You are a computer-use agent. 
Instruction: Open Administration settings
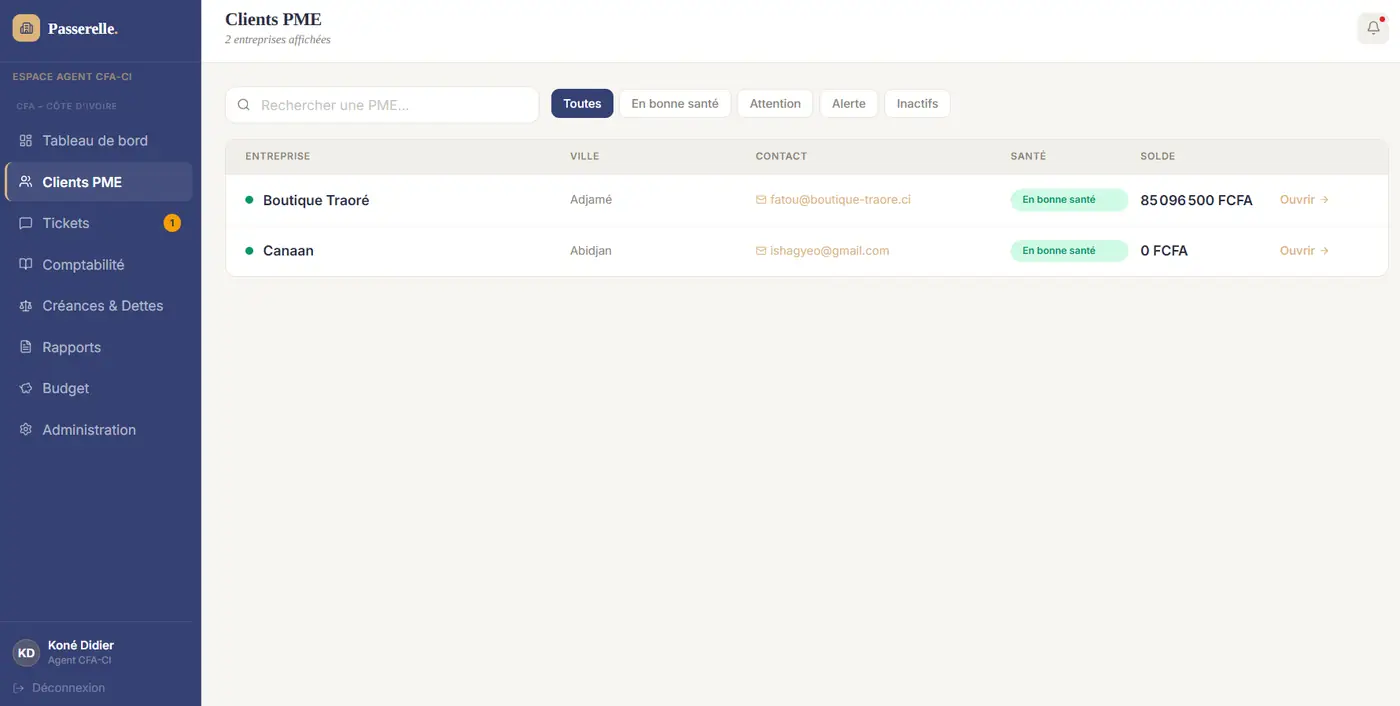[x=99, y=430]
